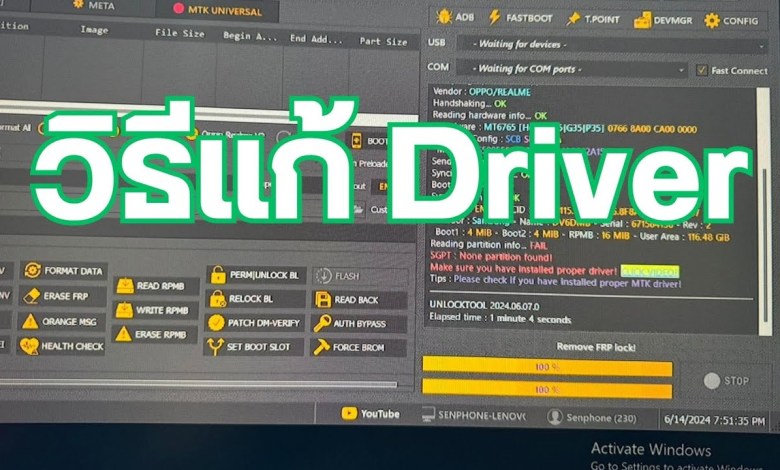Open the CONFIG gear settings
This screenshot has height=470, width=780.
click(712, 19)
